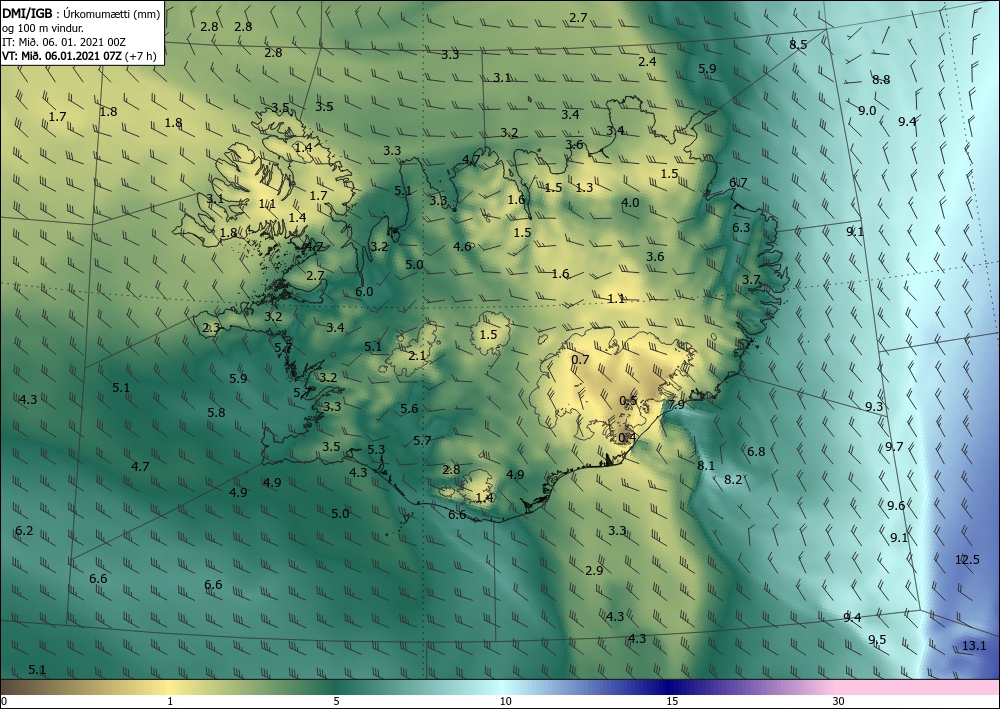The height and width of the screenshot is (709, 1000).
Task: Click the 4.6 value on the map
Action: tap(462, 247)
